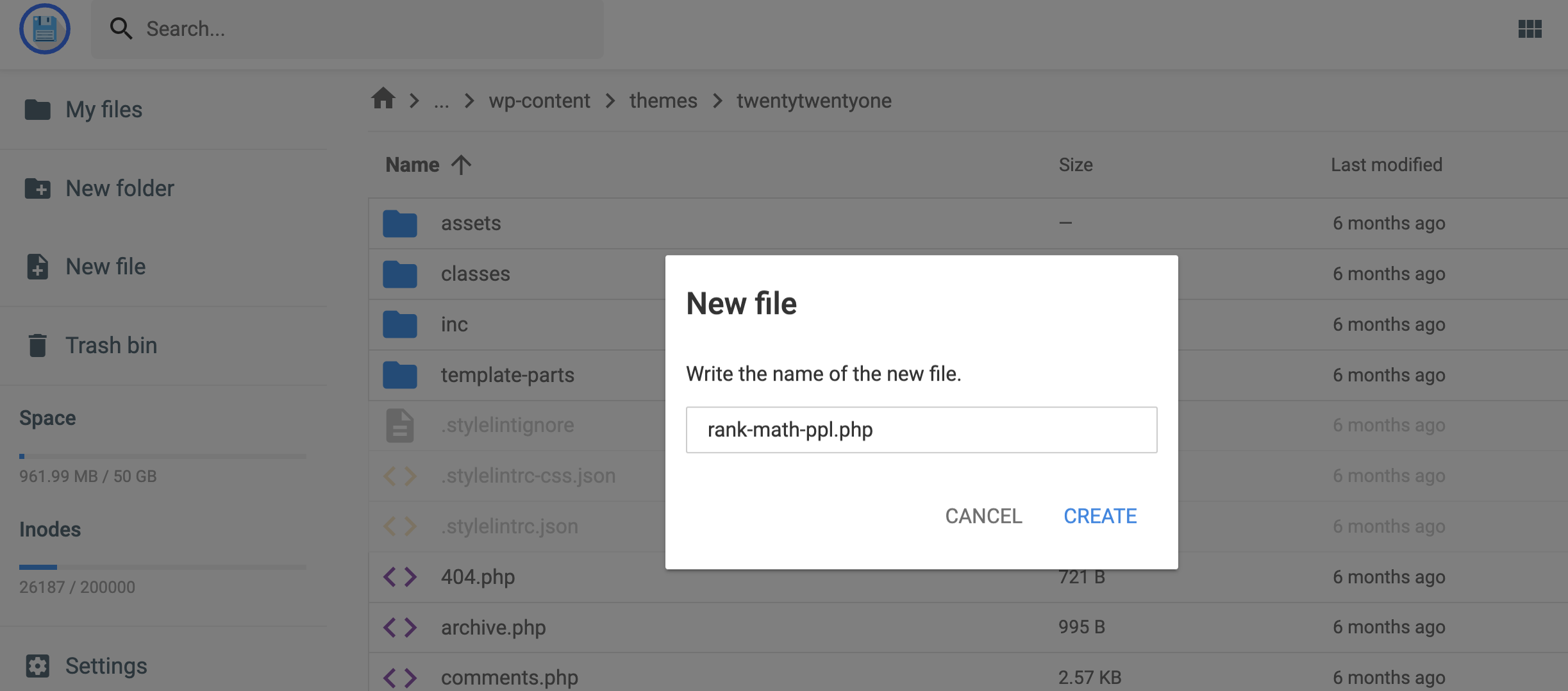This screenshot has width=1568, height=691.
Task: Click the 961.99 MB / 50 GB text
Action: [x=88, y=476]
